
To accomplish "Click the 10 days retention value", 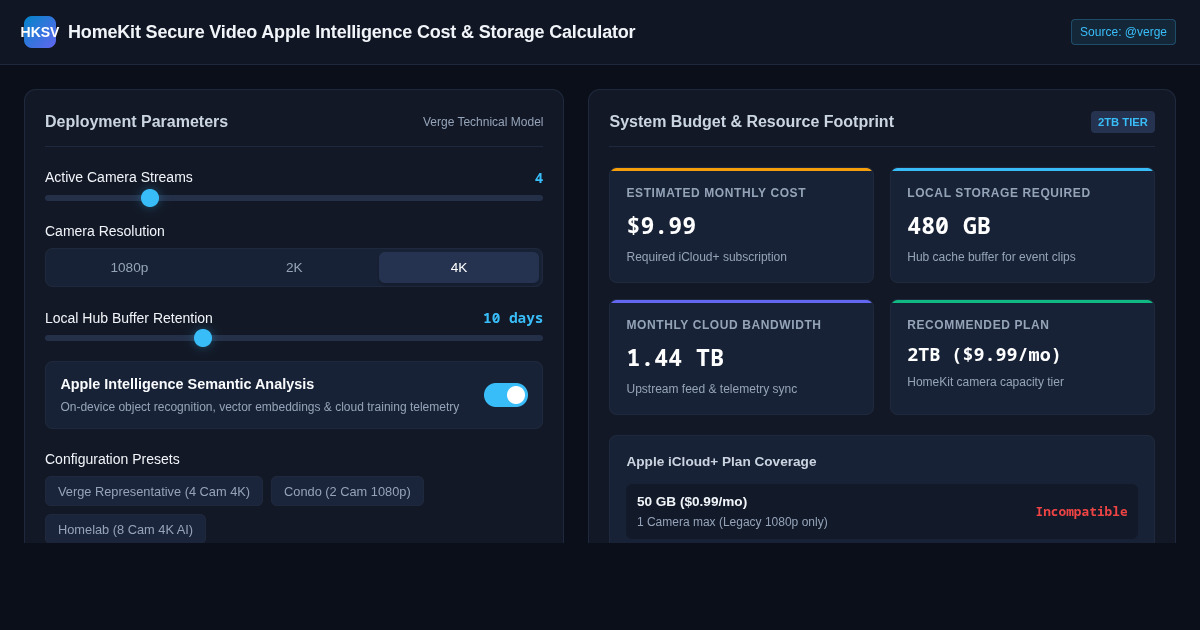I will point(513,318).
